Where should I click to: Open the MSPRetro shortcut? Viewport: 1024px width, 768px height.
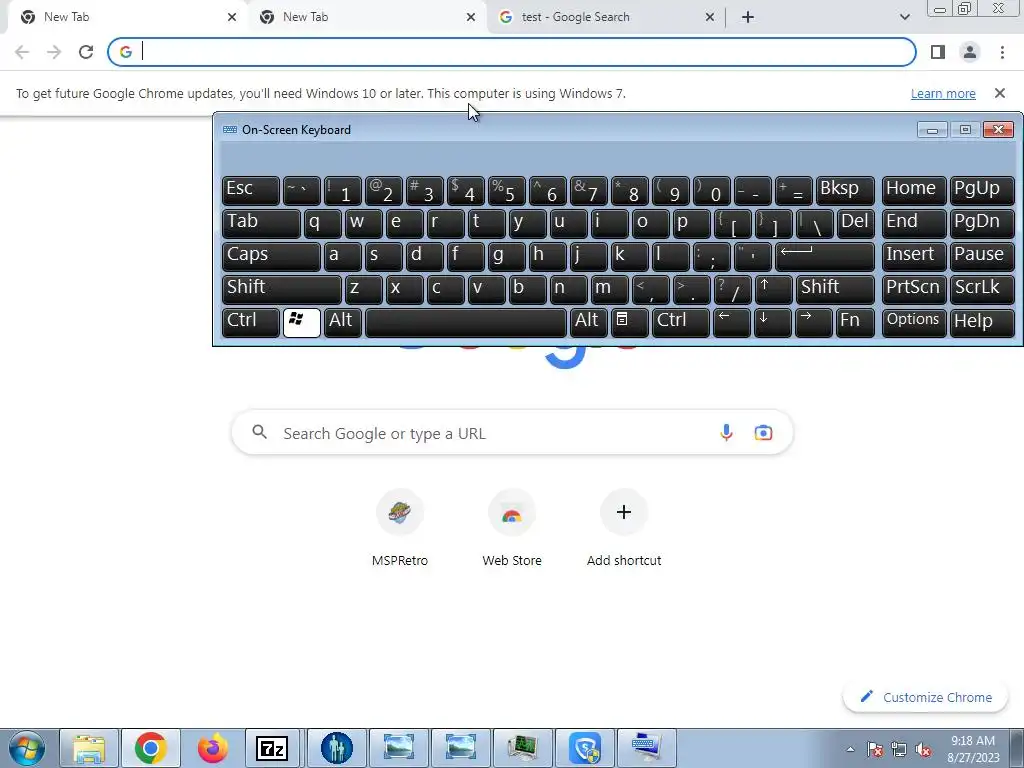[x=400, y=528]
